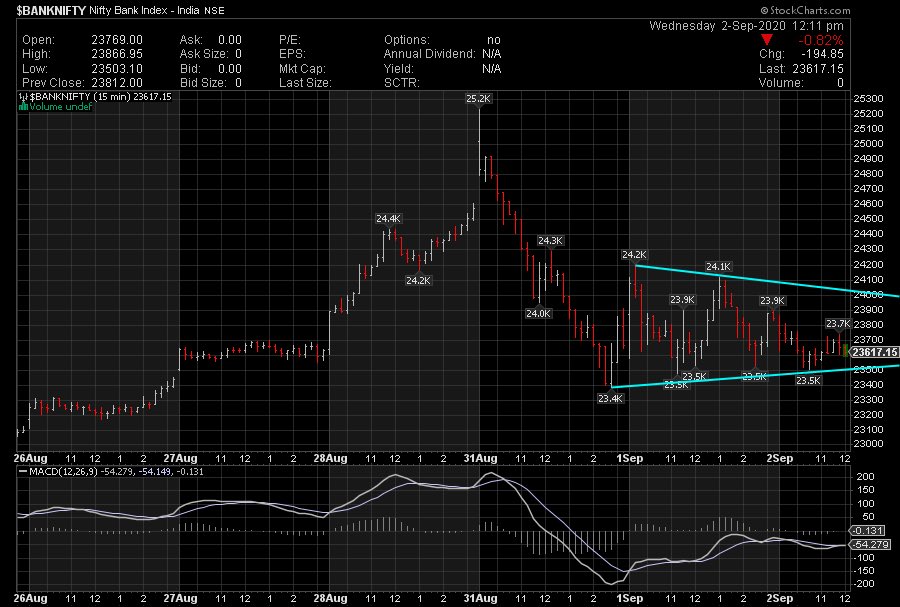
Task: Click the 'Volume undef' legend text
Action: (60, 107)
